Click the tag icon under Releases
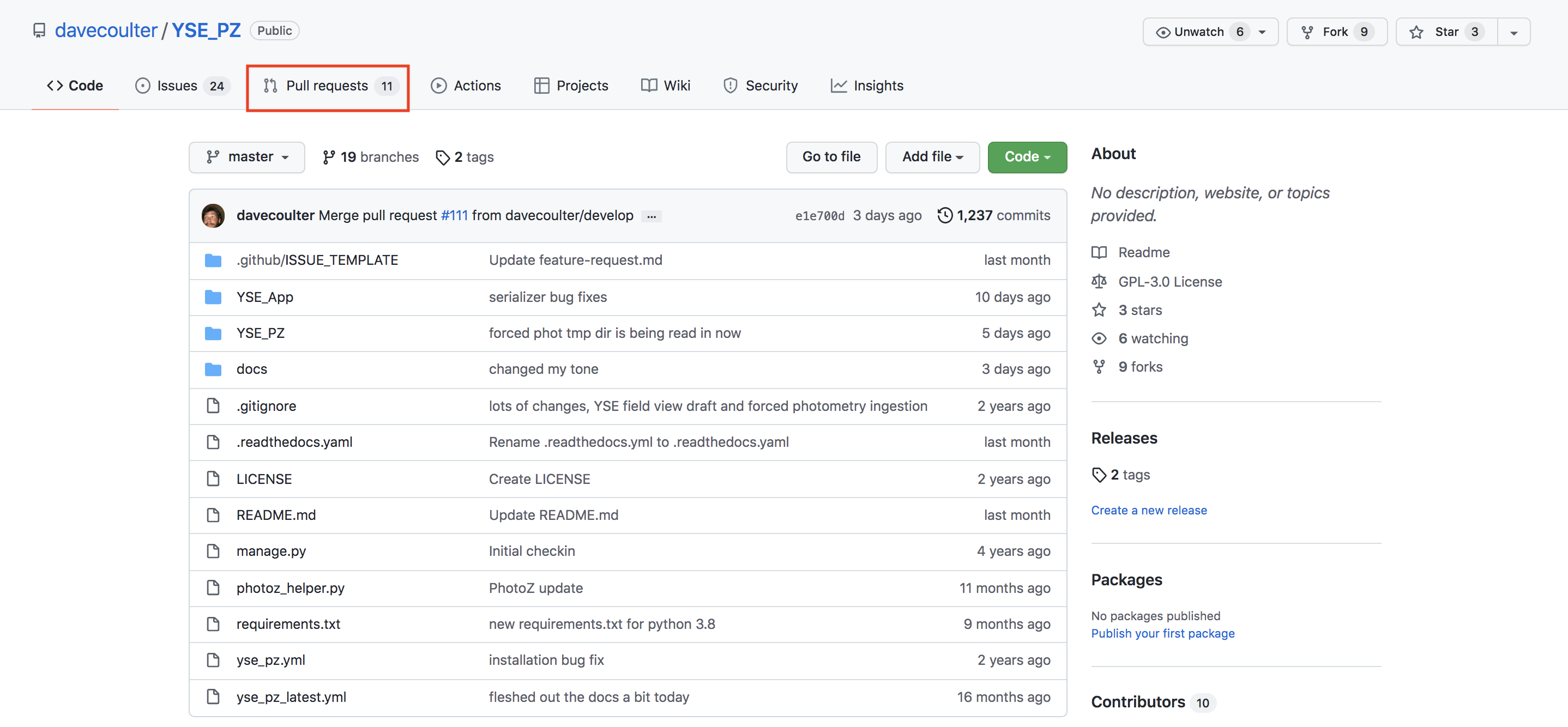 click(1099, 475)
